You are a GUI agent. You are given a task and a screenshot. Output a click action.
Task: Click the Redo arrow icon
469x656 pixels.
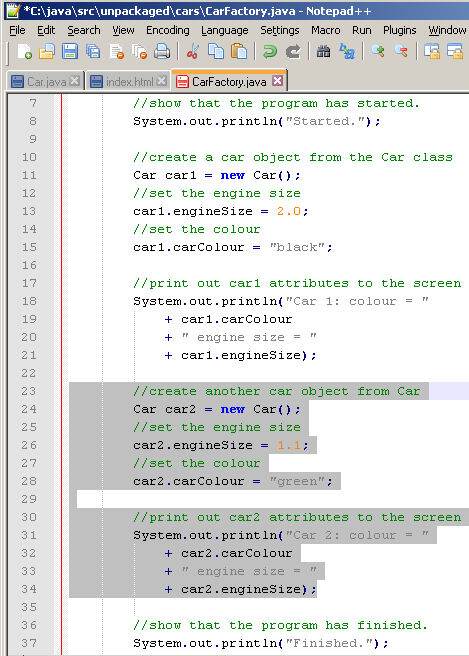pos(293,52)
